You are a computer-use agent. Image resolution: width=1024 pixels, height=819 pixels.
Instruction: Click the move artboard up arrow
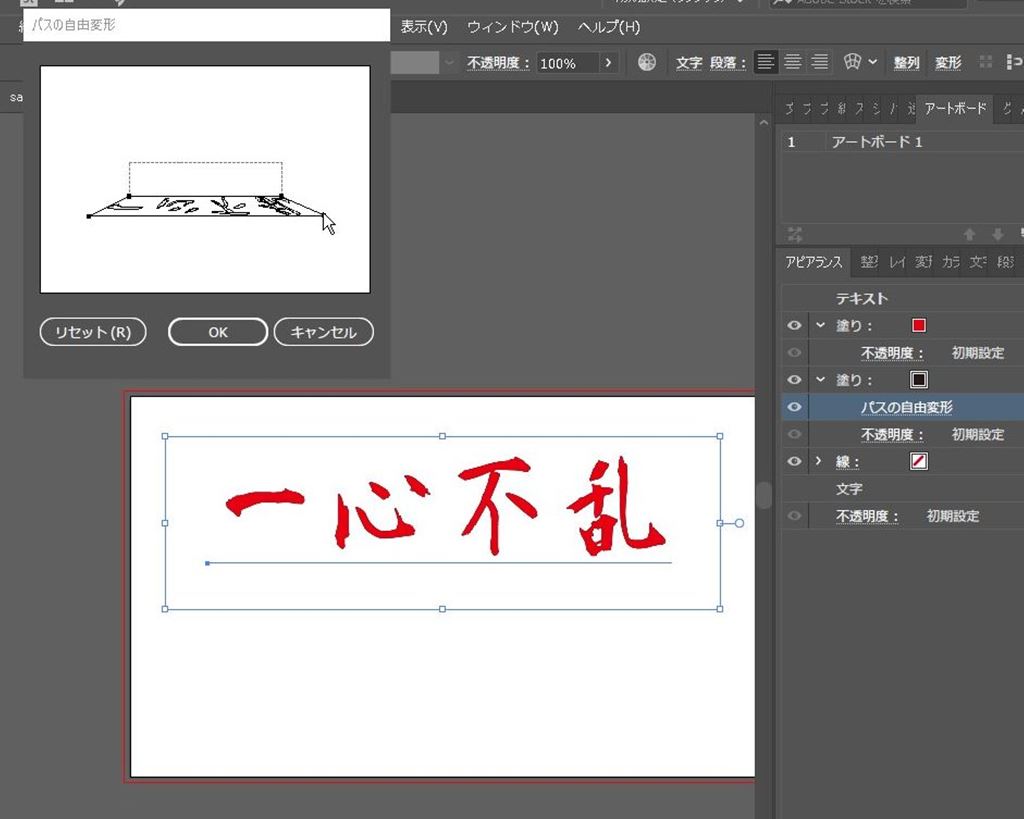(969, 234)
